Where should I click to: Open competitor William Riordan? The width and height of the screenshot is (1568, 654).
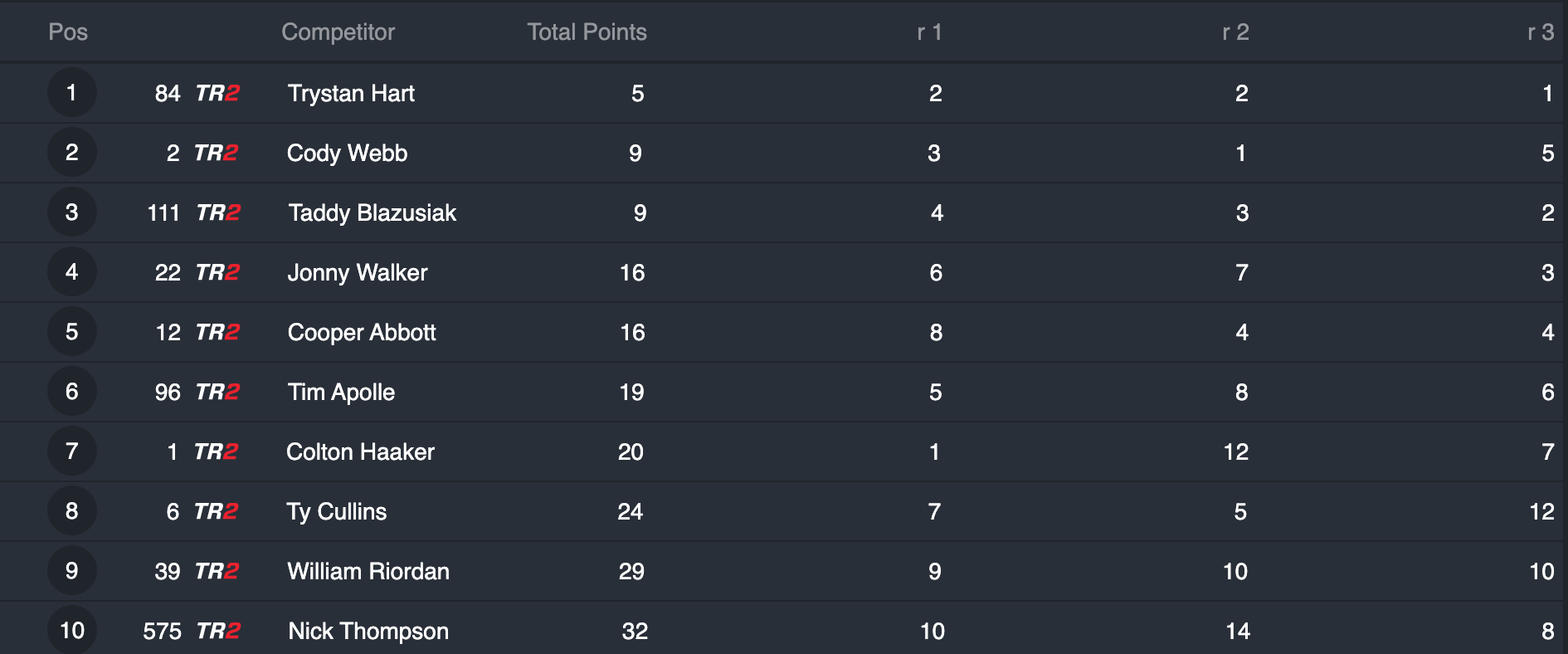(368, 571)
